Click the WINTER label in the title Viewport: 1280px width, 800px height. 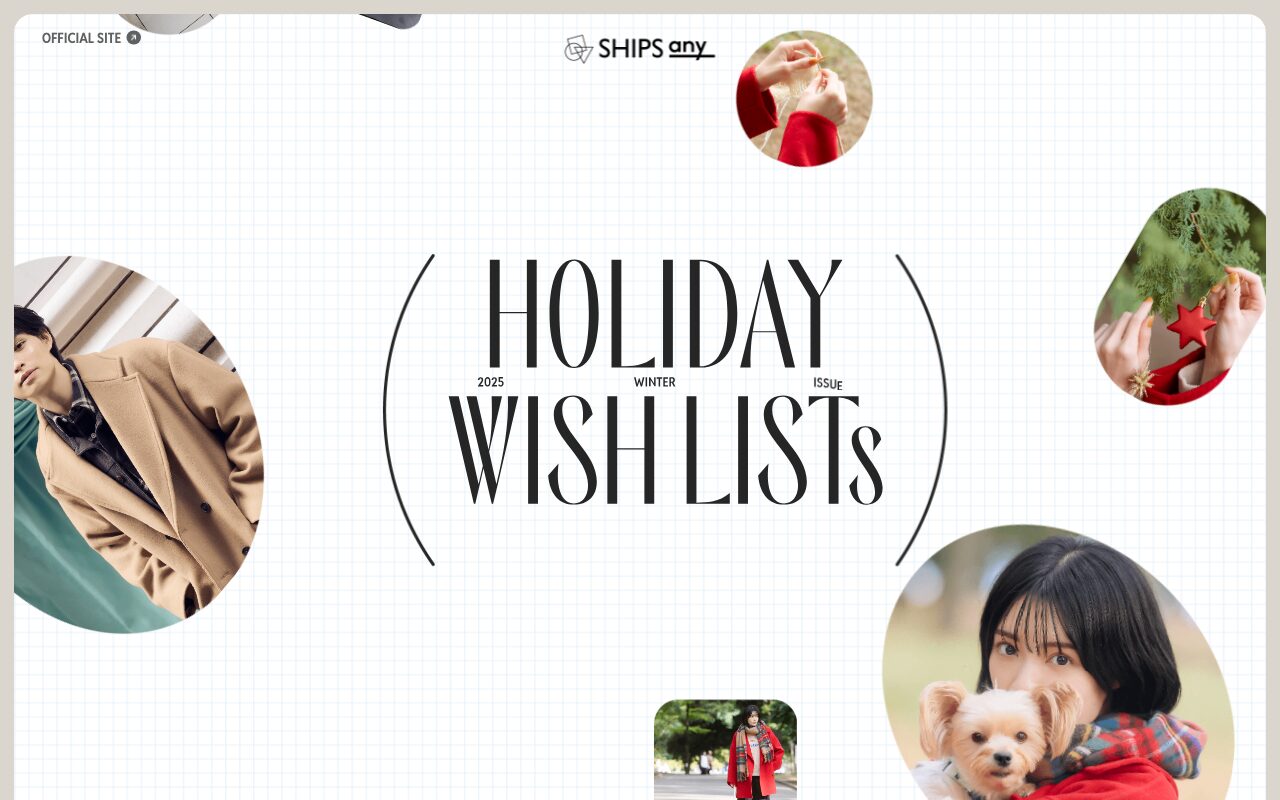click(x=654, y=382)
